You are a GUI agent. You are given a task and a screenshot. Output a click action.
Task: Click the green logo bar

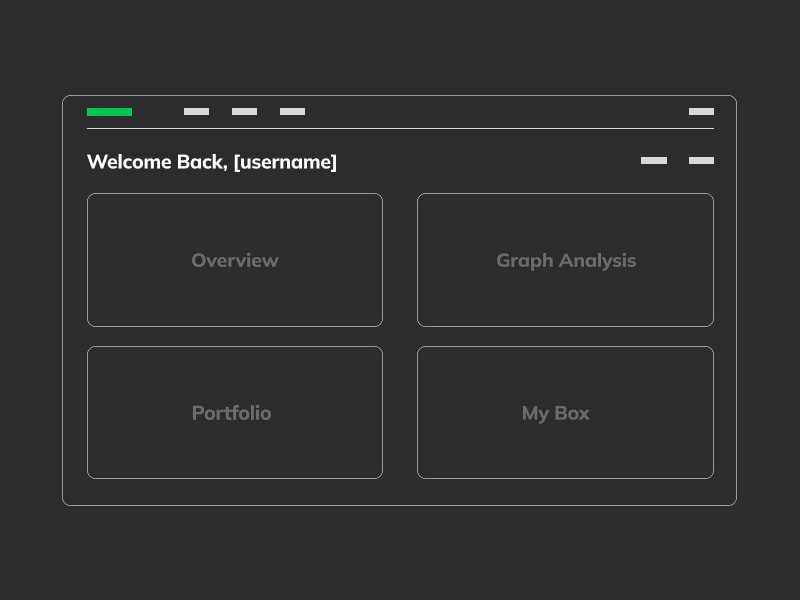(109, 112)
